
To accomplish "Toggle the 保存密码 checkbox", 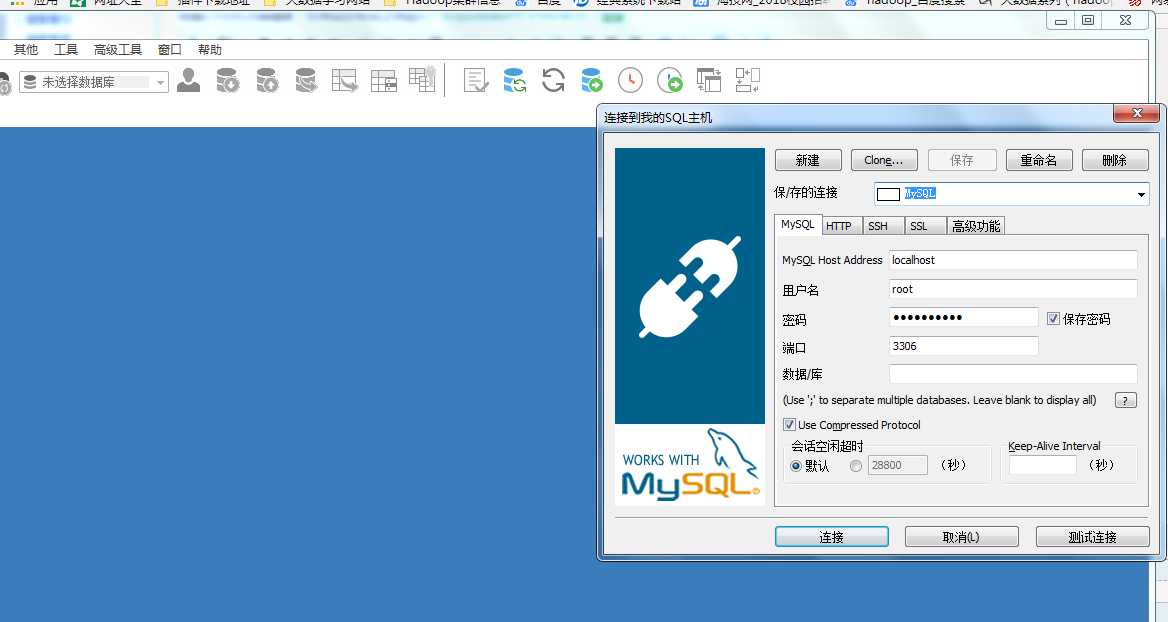I will pyautogui.click(x=1053, y=319).
